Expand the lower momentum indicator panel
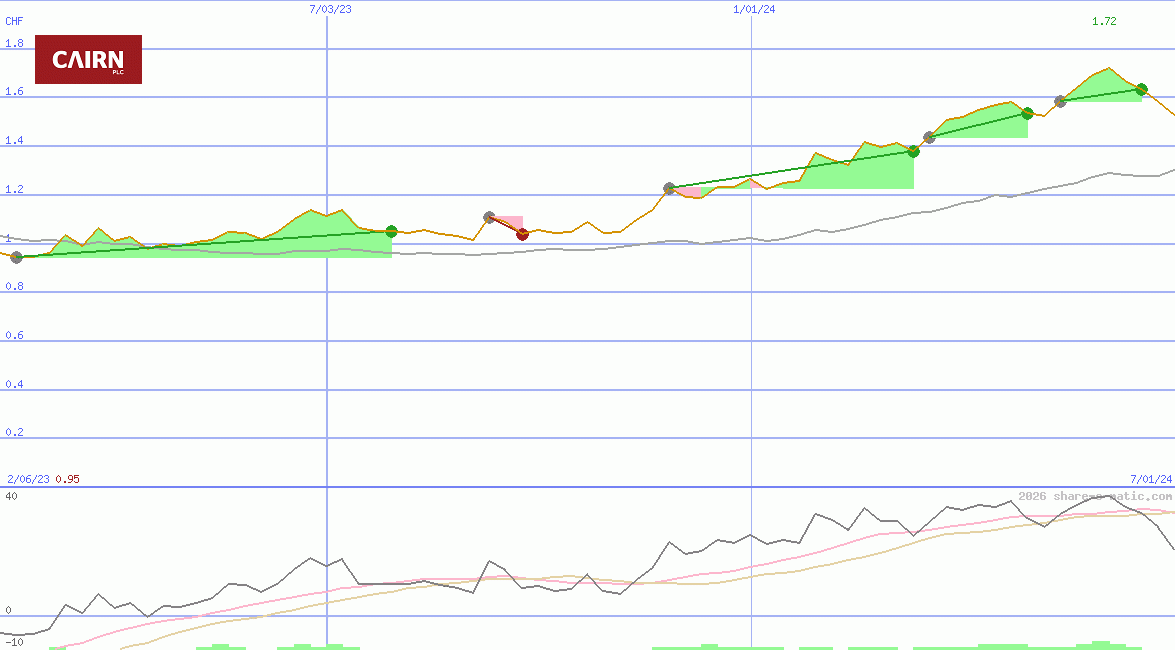This screenshot has width=1175, height=650. (x=587, y=570)
